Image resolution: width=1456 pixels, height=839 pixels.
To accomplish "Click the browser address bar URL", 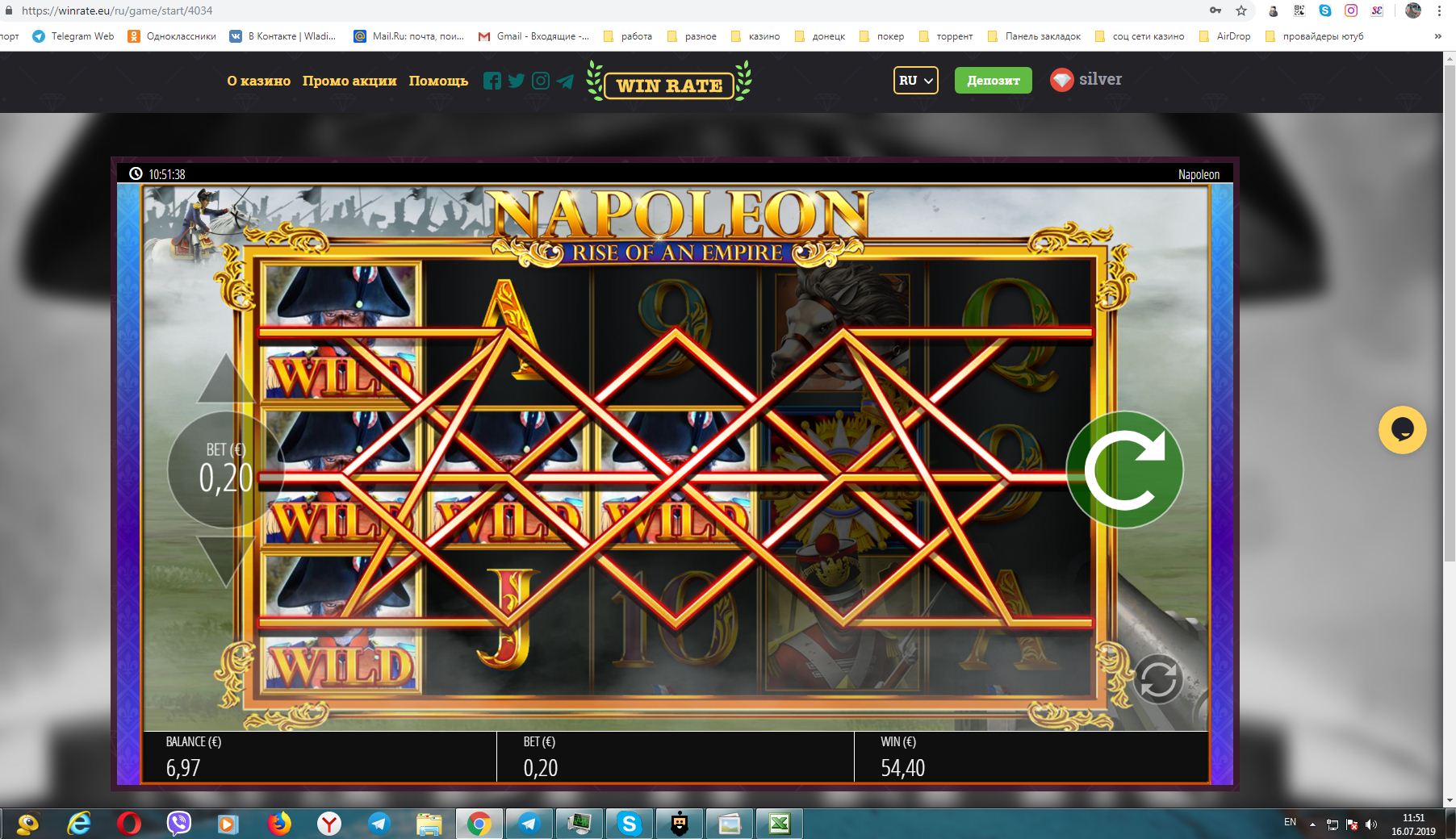I will coord(117,10).
